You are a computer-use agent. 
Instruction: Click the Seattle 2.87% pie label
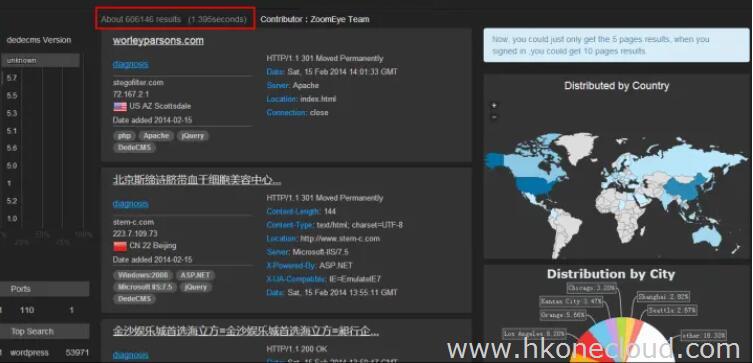click(x=672, y=311)
